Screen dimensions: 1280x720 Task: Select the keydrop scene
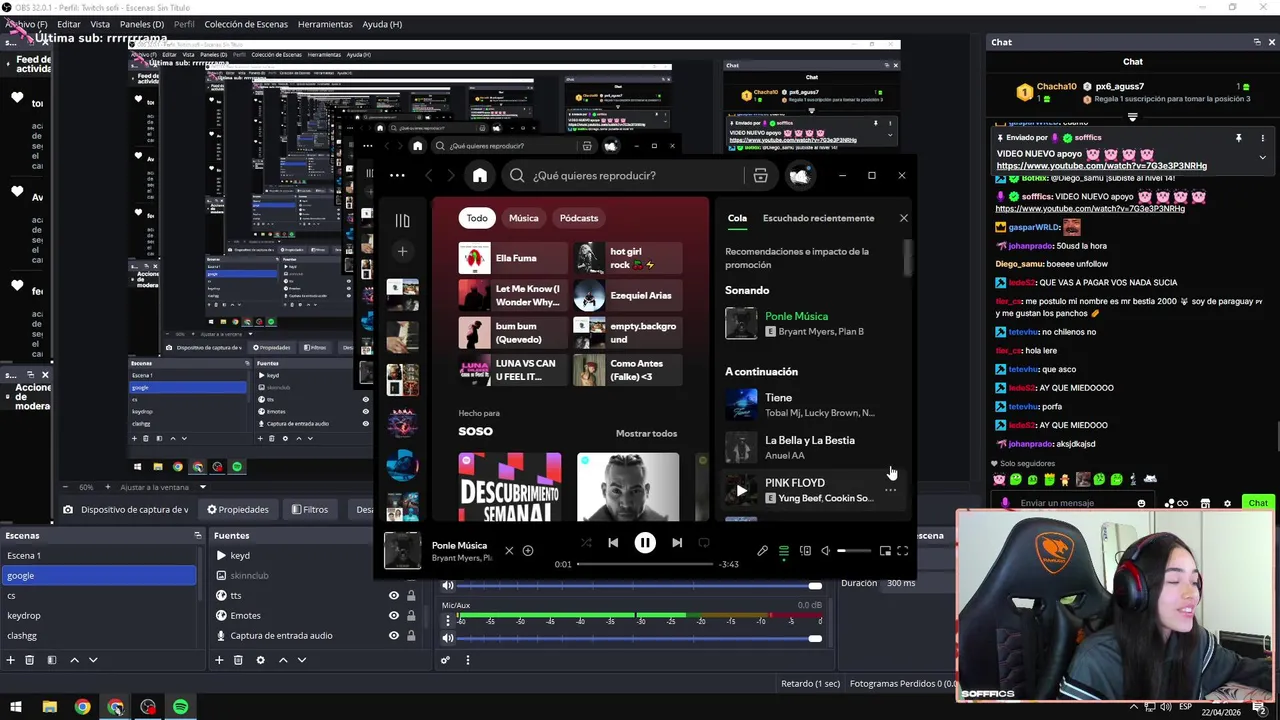coord(99,615)
